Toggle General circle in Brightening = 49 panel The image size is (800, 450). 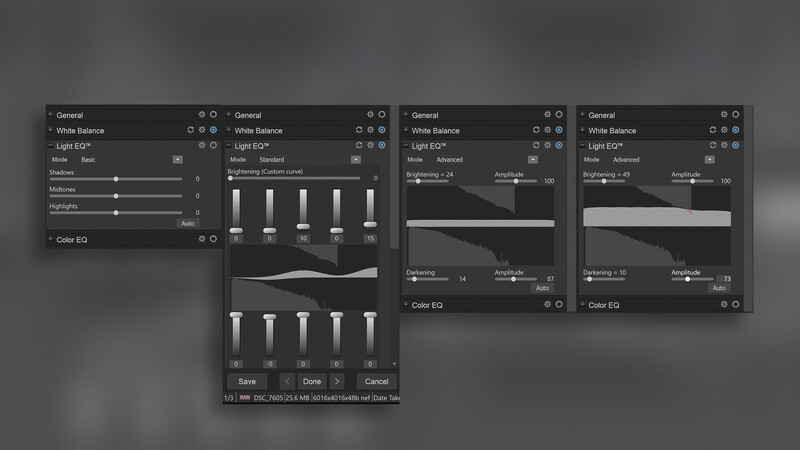735,114
